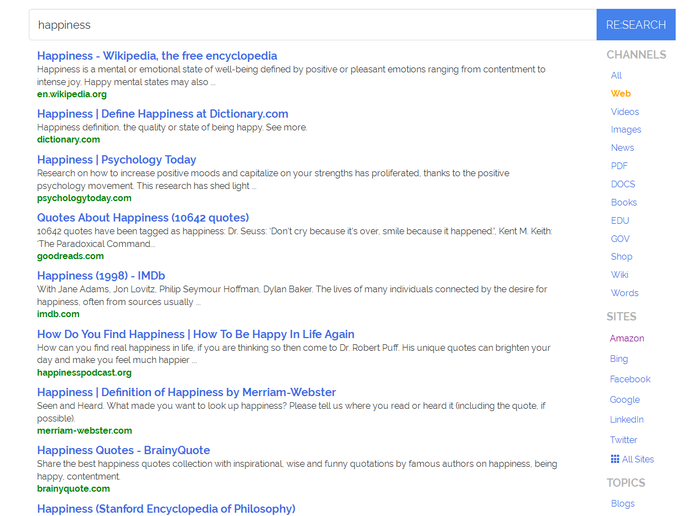Image resolution: width=700 pixels, height=516 pixels.
Task: Switch to the Images channel
Action: pyautogui.click(x=626, y=129)
